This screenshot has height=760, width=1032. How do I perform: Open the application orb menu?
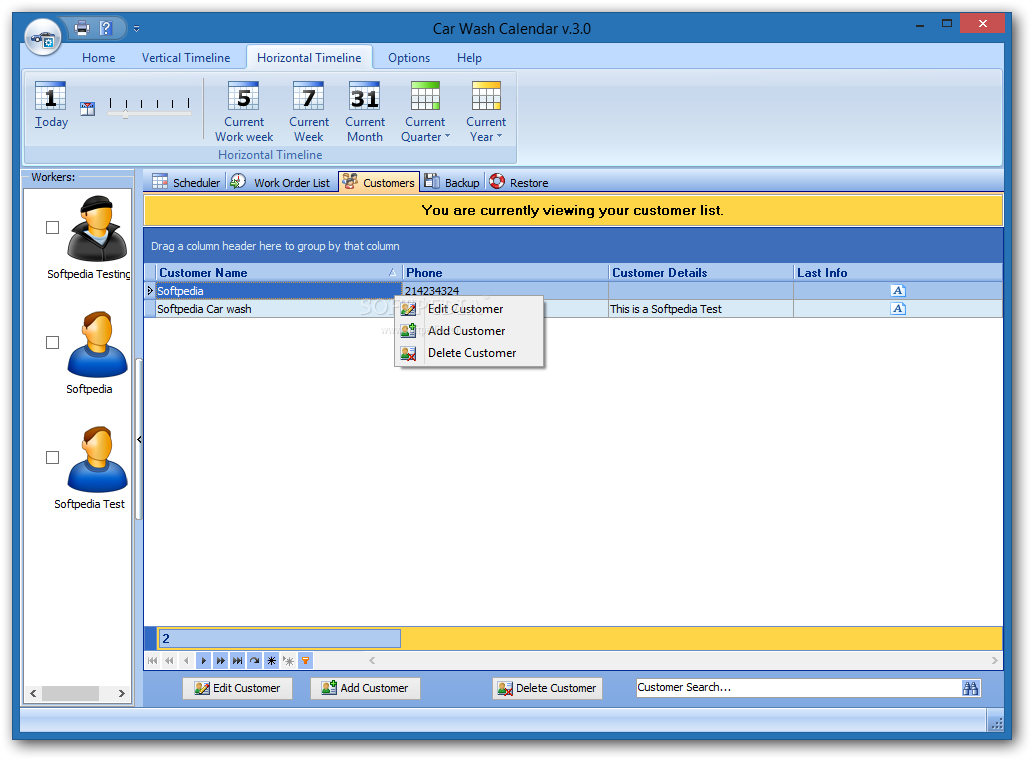(x=43, y=38)
